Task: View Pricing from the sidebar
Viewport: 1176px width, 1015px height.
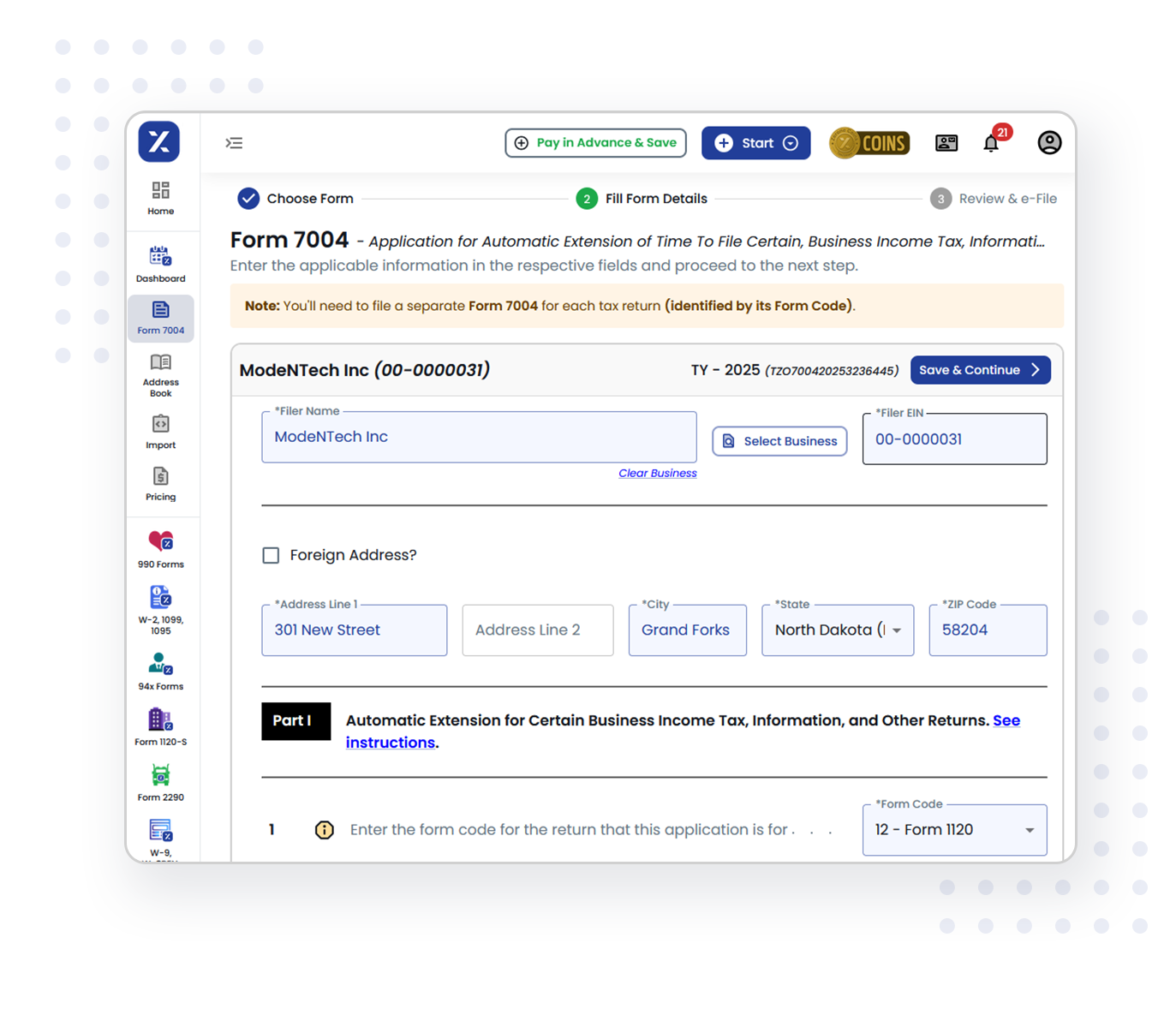Action: tap(160, 483)
